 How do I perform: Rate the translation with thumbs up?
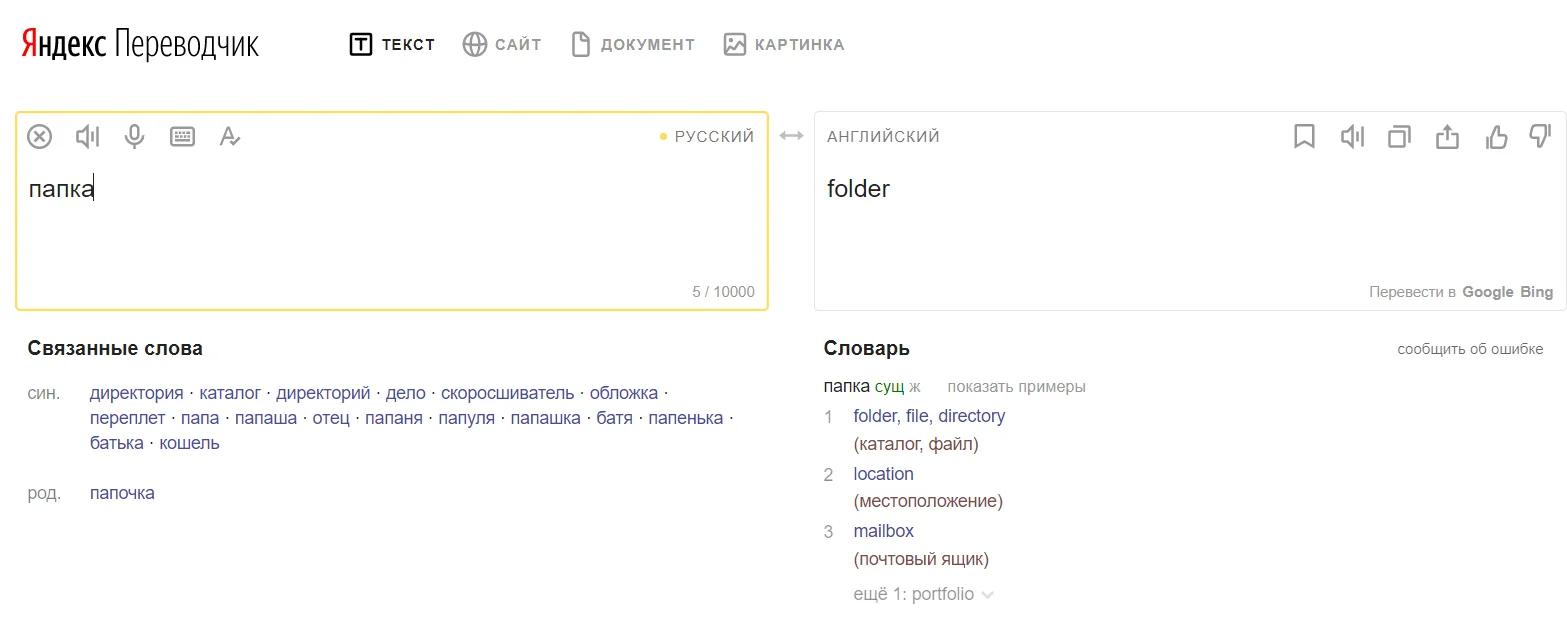click(1495, 136)
